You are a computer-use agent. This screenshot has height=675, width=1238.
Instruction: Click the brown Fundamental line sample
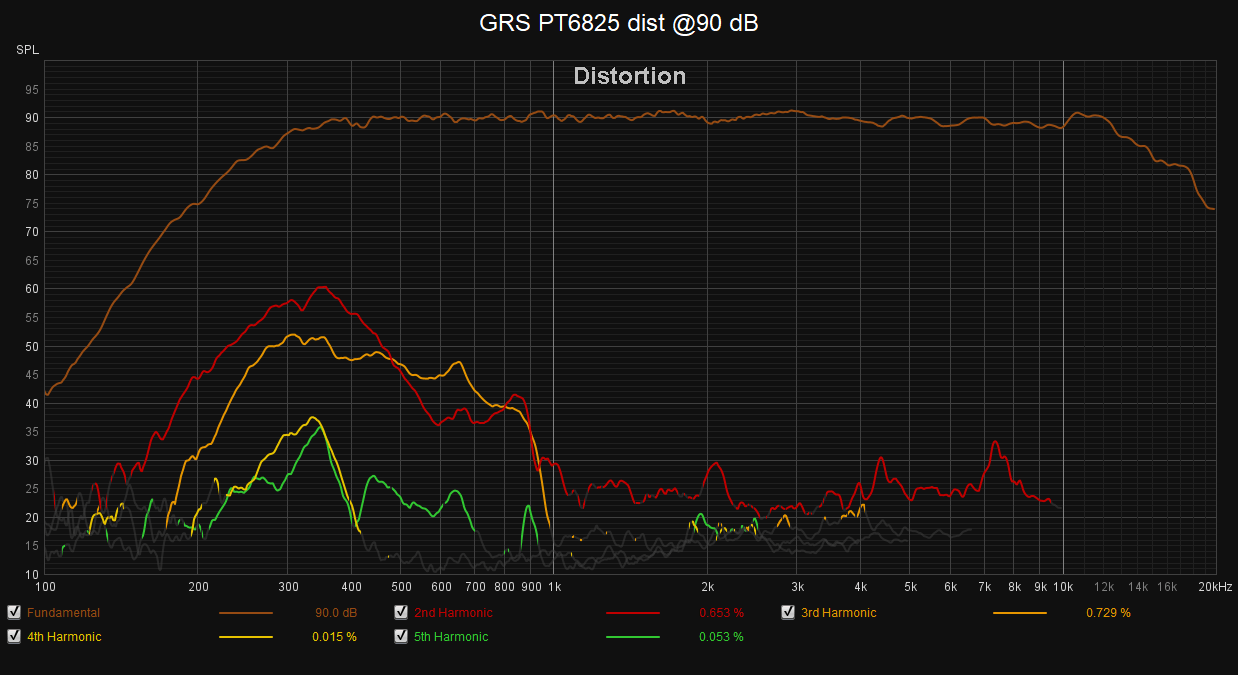point(246,613)
